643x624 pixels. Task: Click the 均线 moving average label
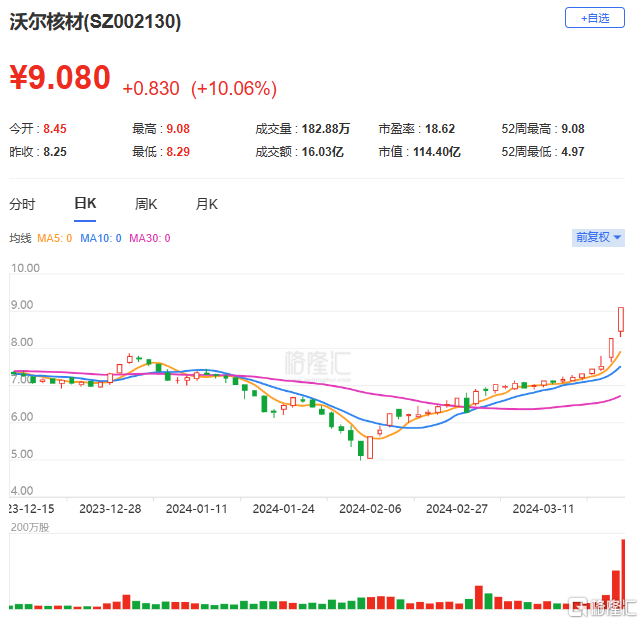[x=21, y=238]
